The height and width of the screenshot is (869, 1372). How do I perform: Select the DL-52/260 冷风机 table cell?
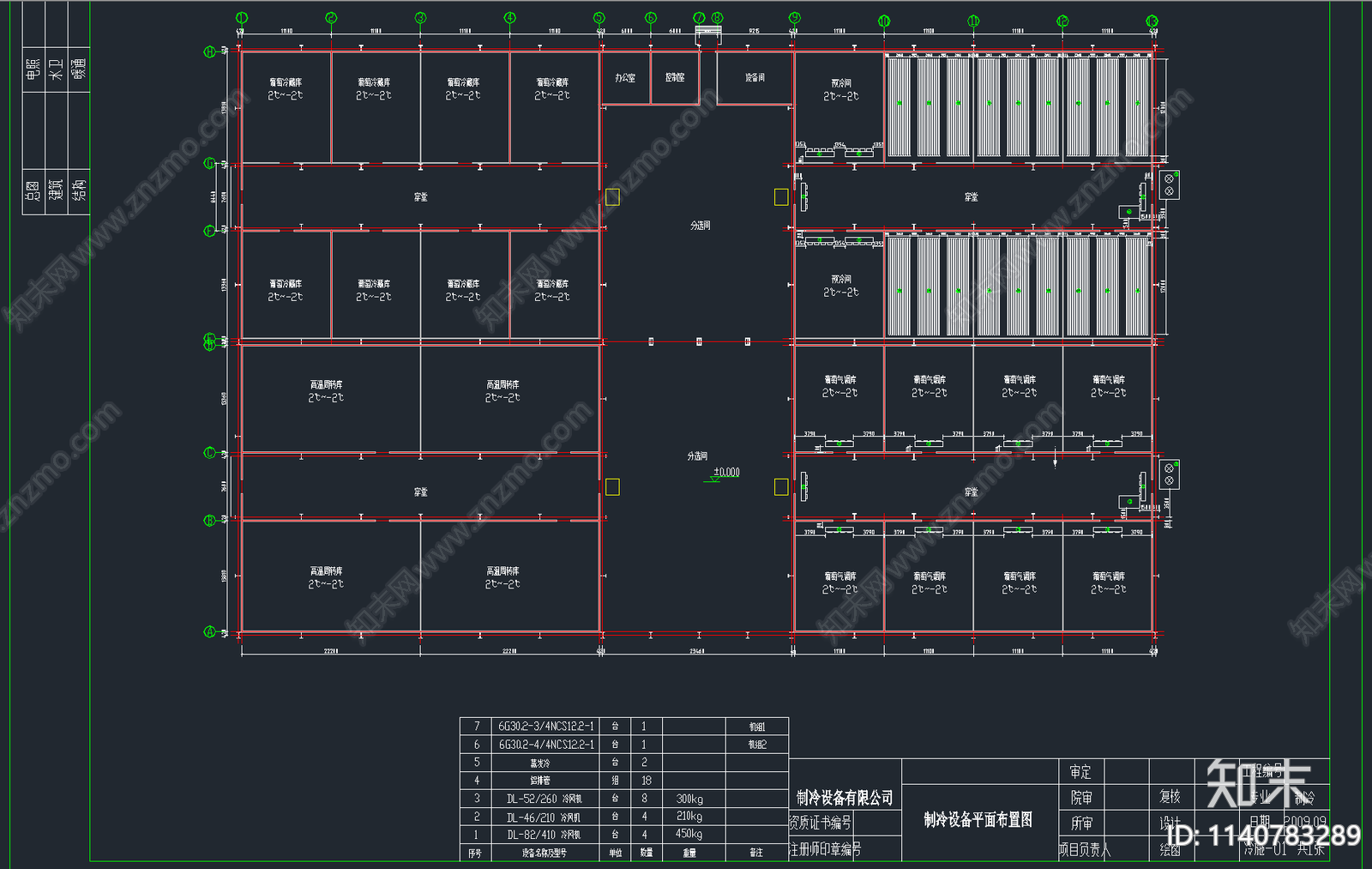coord(544,799)
